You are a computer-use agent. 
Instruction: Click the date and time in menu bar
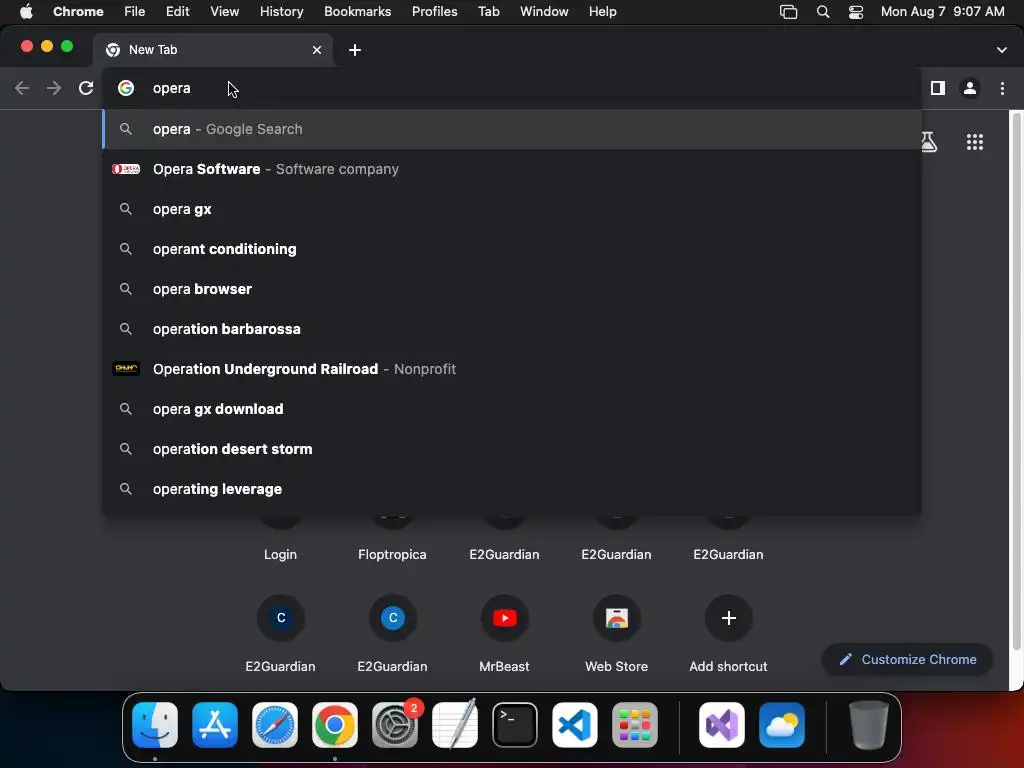pyautogui.click(x=942, y=12)
